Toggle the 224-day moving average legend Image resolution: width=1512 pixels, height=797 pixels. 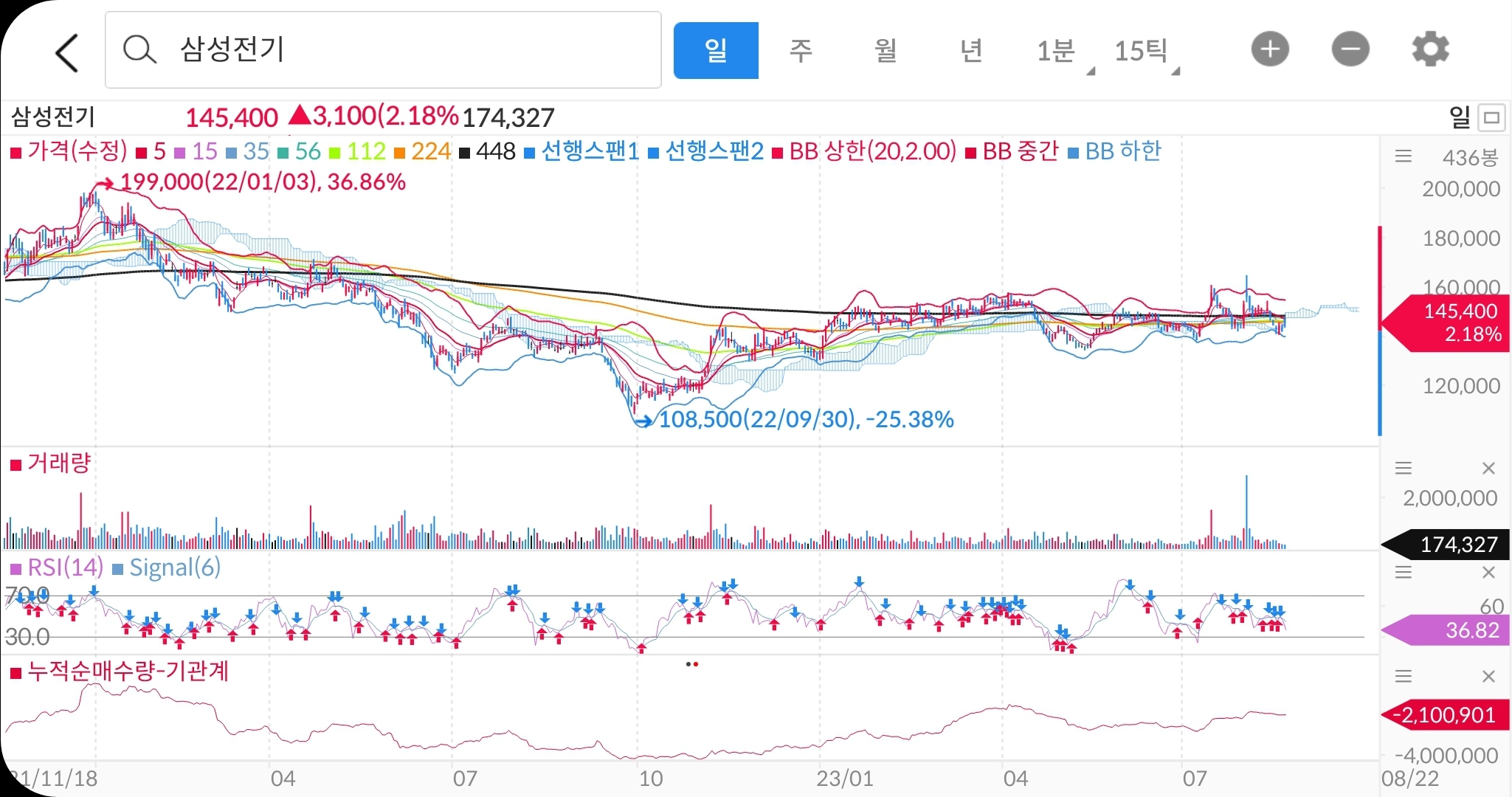click(x=422, y=151)
